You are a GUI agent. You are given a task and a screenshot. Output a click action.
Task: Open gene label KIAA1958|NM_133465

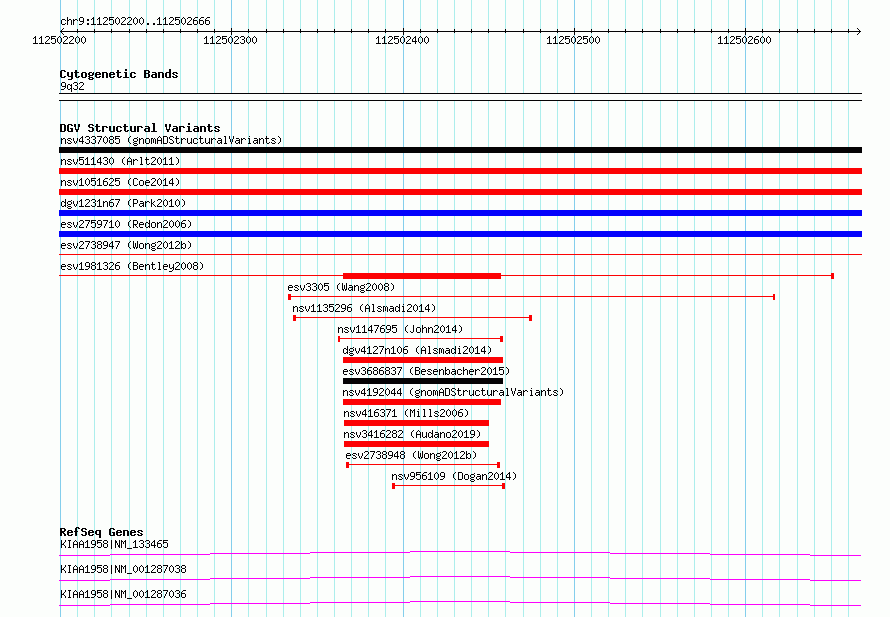(114, 544)
